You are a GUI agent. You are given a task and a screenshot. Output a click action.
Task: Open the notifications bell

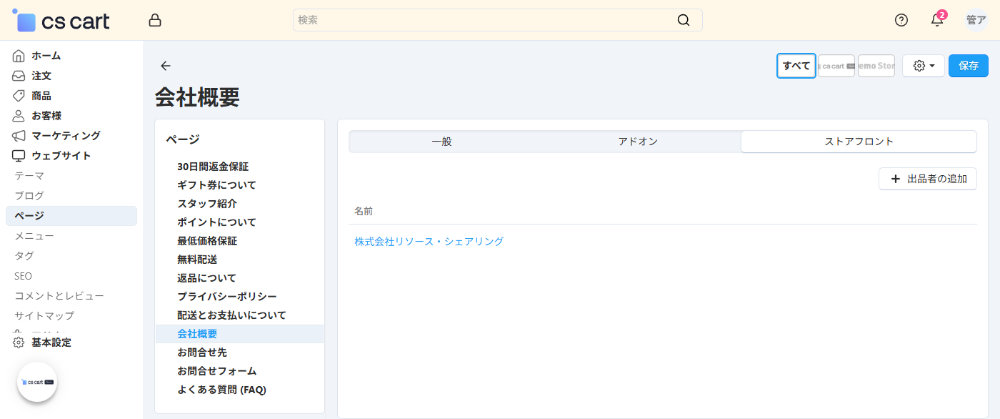pos(937,20)
